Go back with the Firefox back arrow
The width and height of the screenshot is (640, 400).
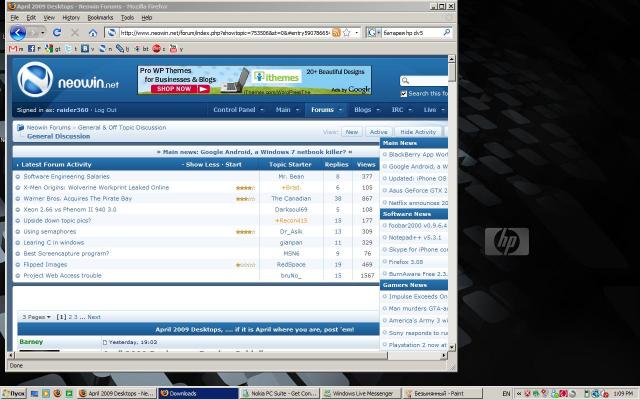[18, 33]
